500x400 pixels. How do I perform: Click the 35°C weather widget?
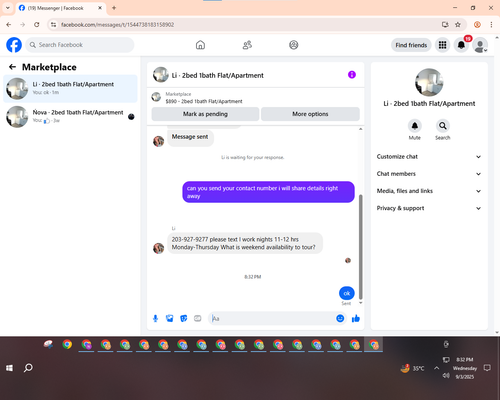point(413,368)
